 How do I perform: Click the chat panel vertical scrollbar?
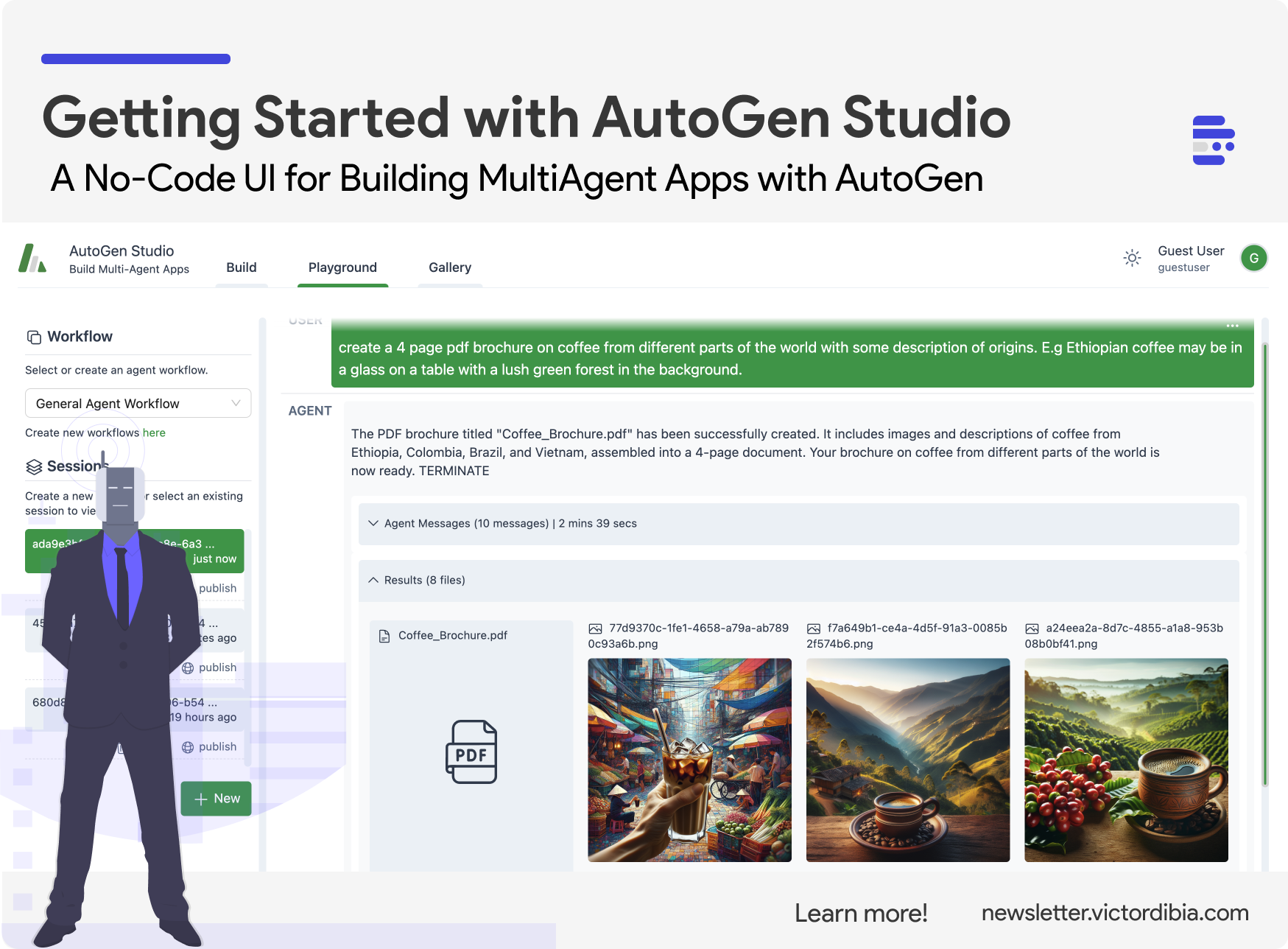click(x=1264, y=564)
